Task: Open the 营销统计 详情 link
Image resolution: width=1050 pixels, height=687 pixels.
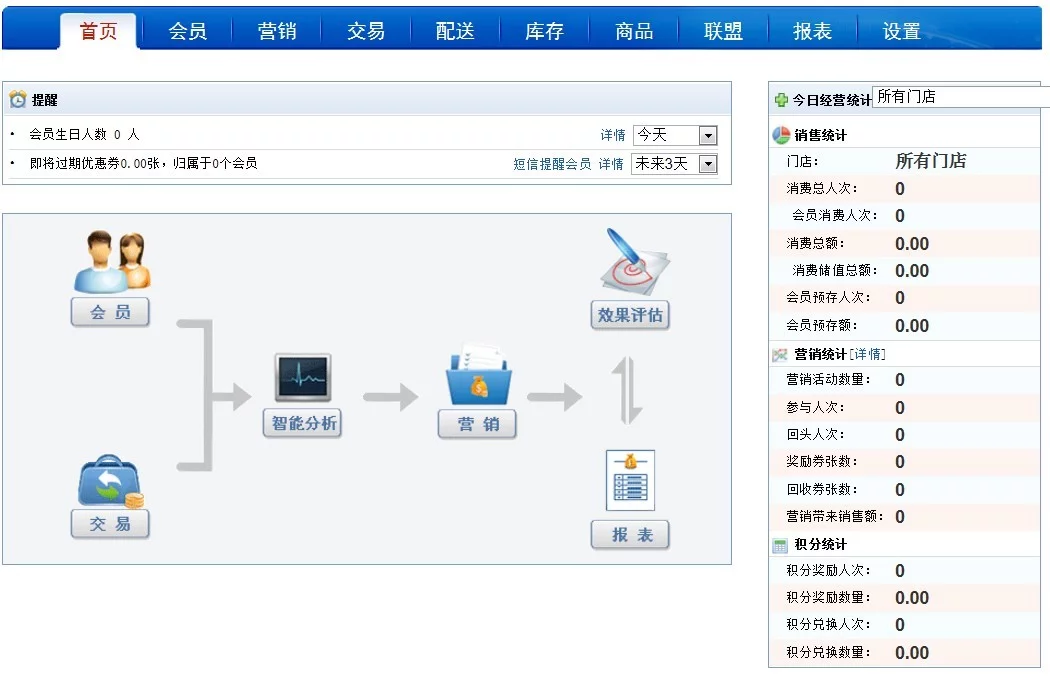Action: [x=868, y=354]
